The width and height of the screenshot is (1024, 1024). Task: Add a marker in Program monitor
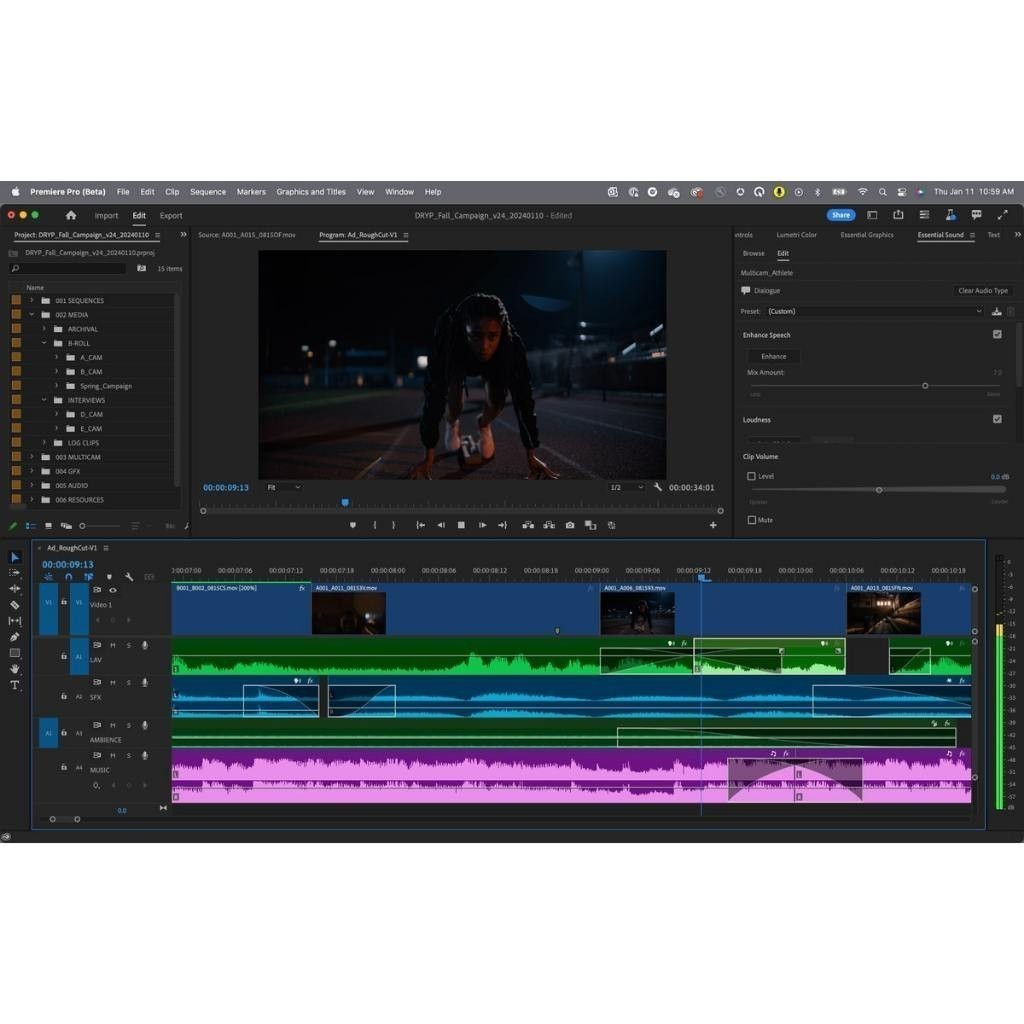[x=352, y=525]
